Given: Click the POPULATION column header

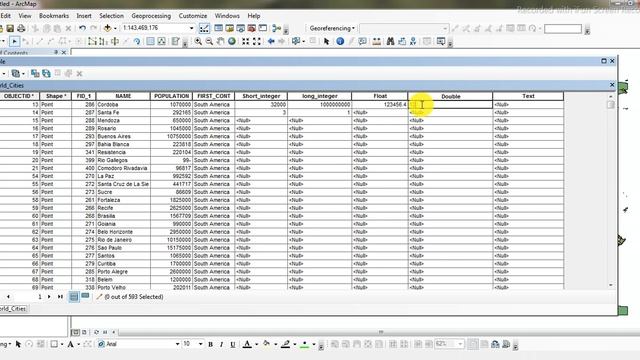Looking at the screenshot, I should (171, 96).
